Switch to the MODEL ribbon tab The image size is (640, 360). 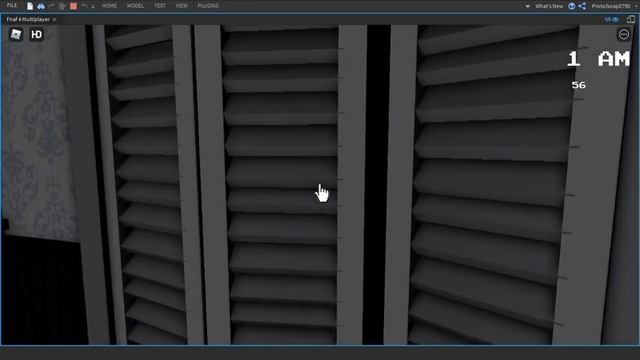(x=135, y=6)
